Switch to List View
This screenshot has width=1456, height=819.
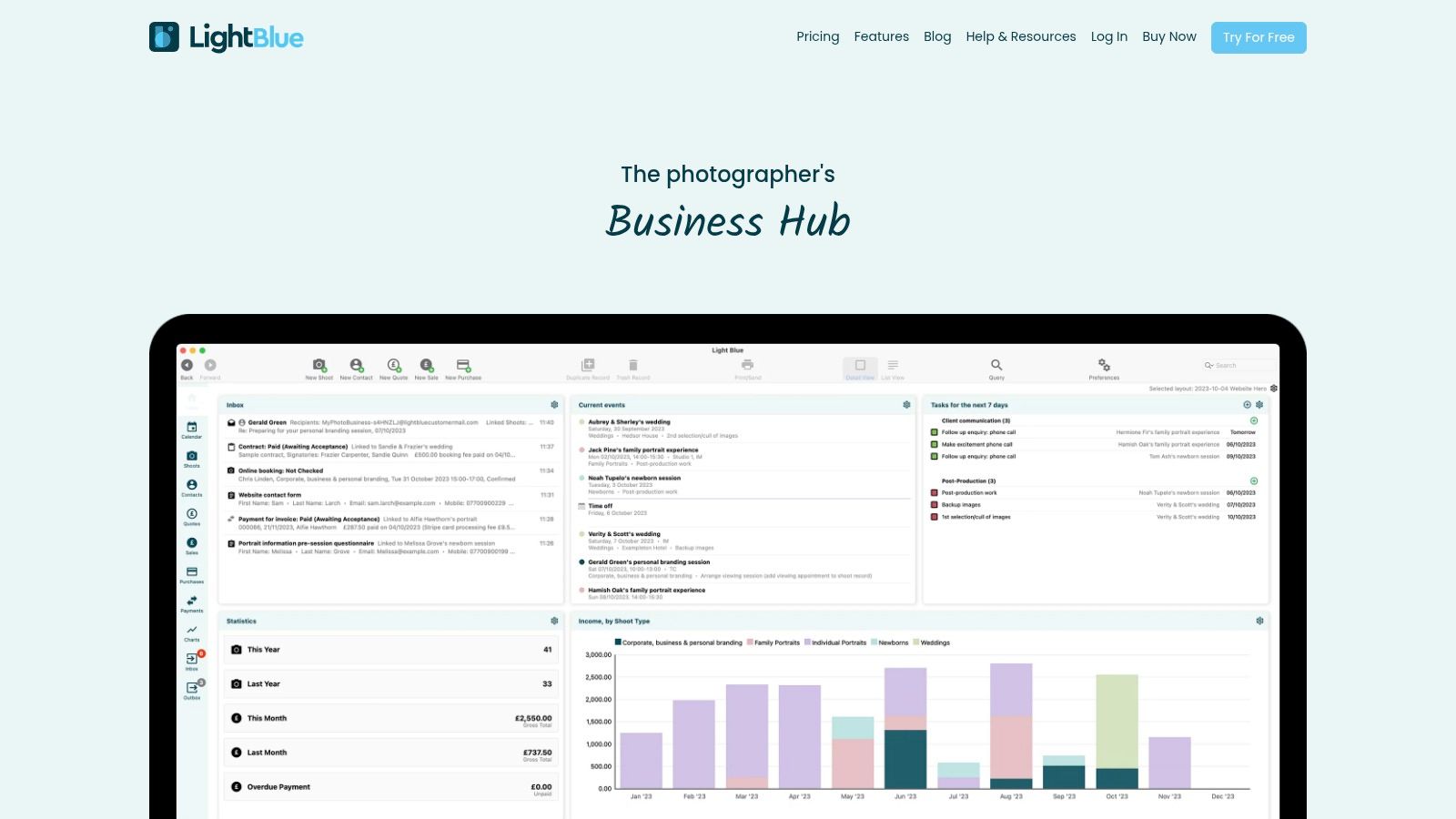coord(893,368)
